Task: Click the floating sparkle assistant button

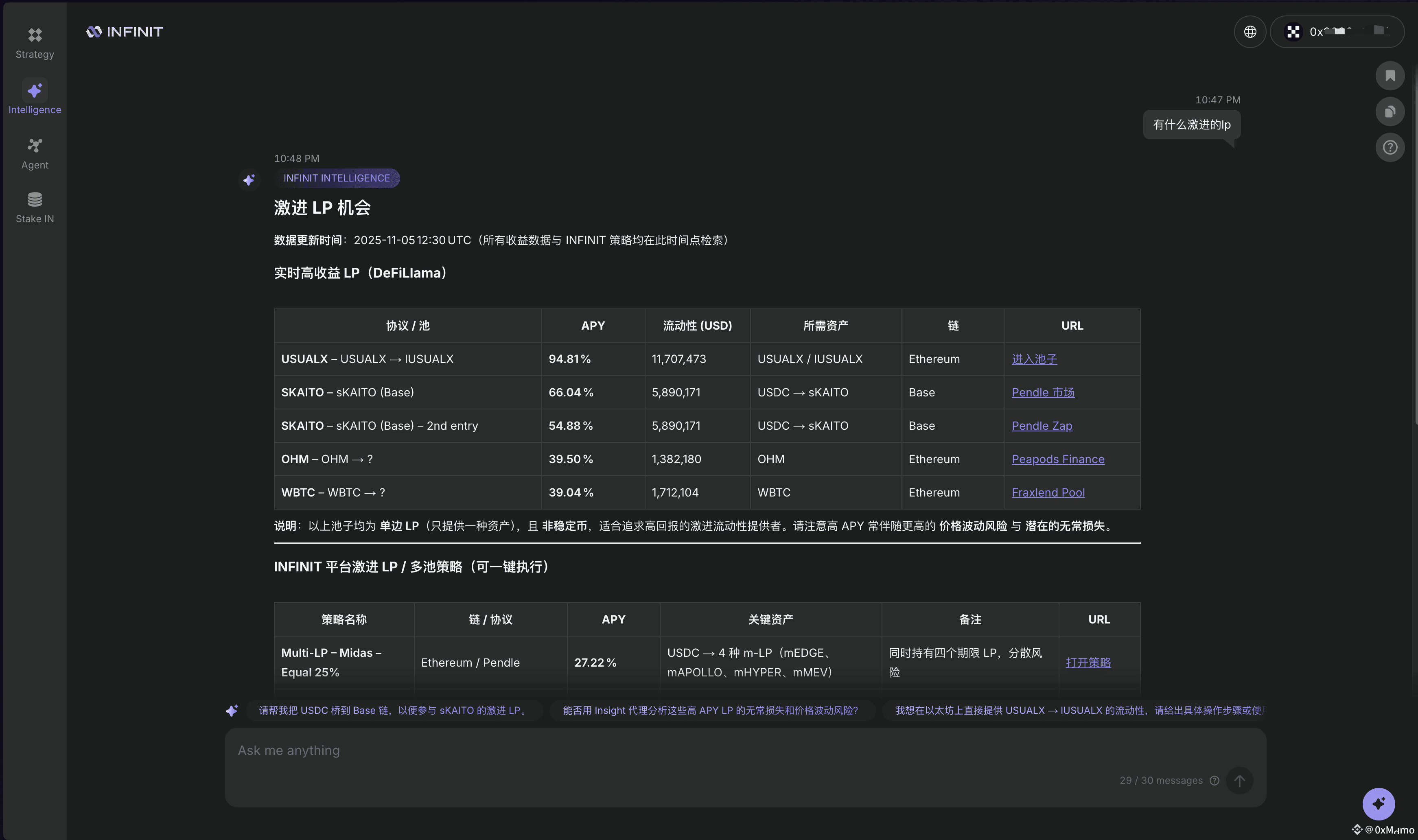Action: pyautogui.click(x=1379, y=803)
